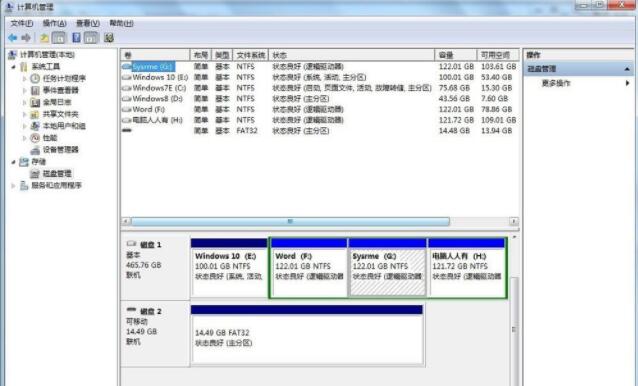Click the 存储 storage icon
Image resolution: width=638 pixels, height=386 pixels.
24,162
